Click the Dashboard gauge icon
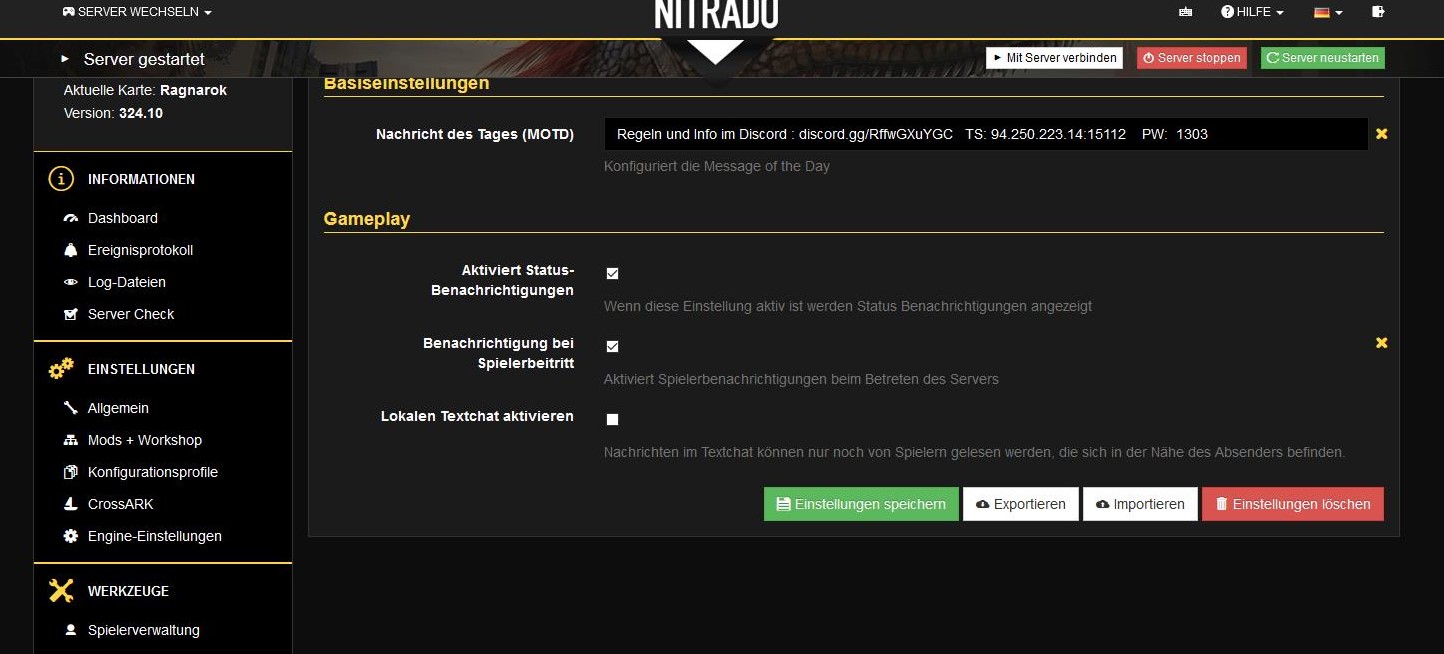 70,218
